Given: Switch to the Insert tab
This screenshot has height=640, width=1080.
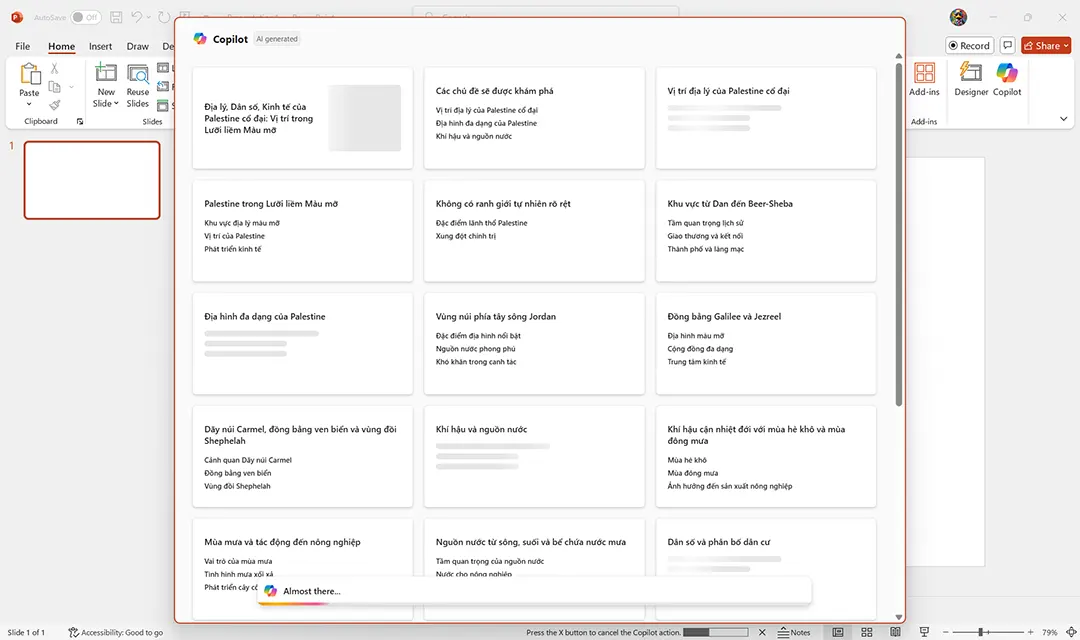Looking at the screenshot, I should point(100,46).
